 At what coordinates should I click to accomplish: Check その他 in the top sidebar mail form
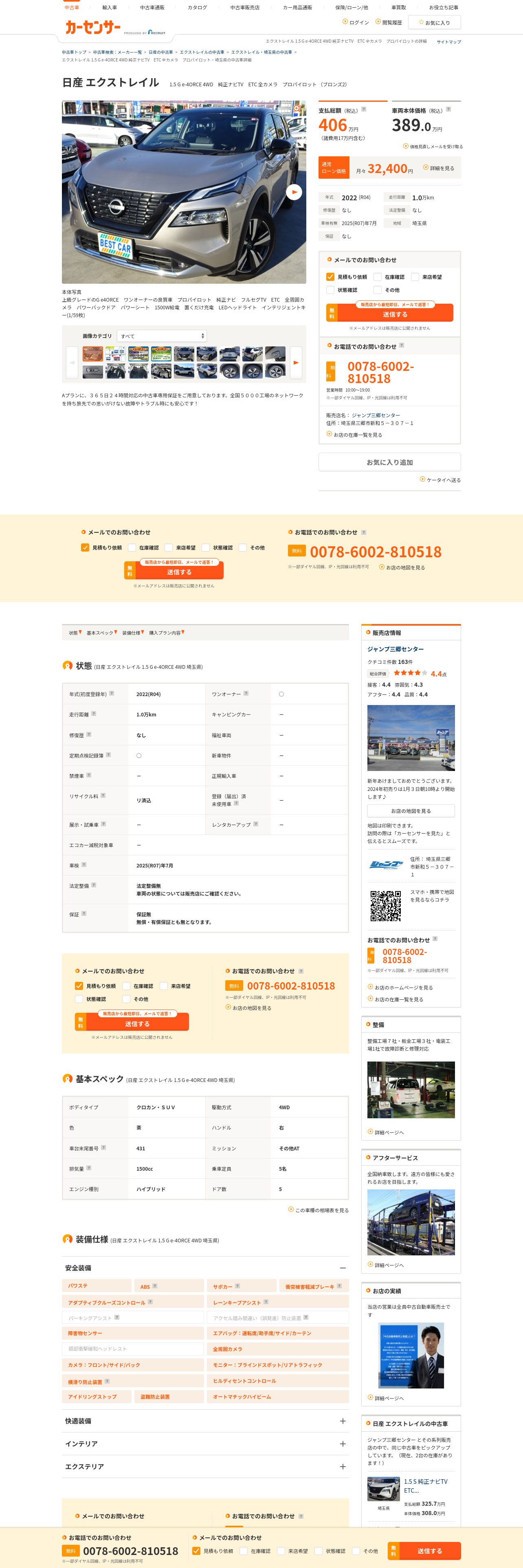pyautogui.click(x=378, y=290)
